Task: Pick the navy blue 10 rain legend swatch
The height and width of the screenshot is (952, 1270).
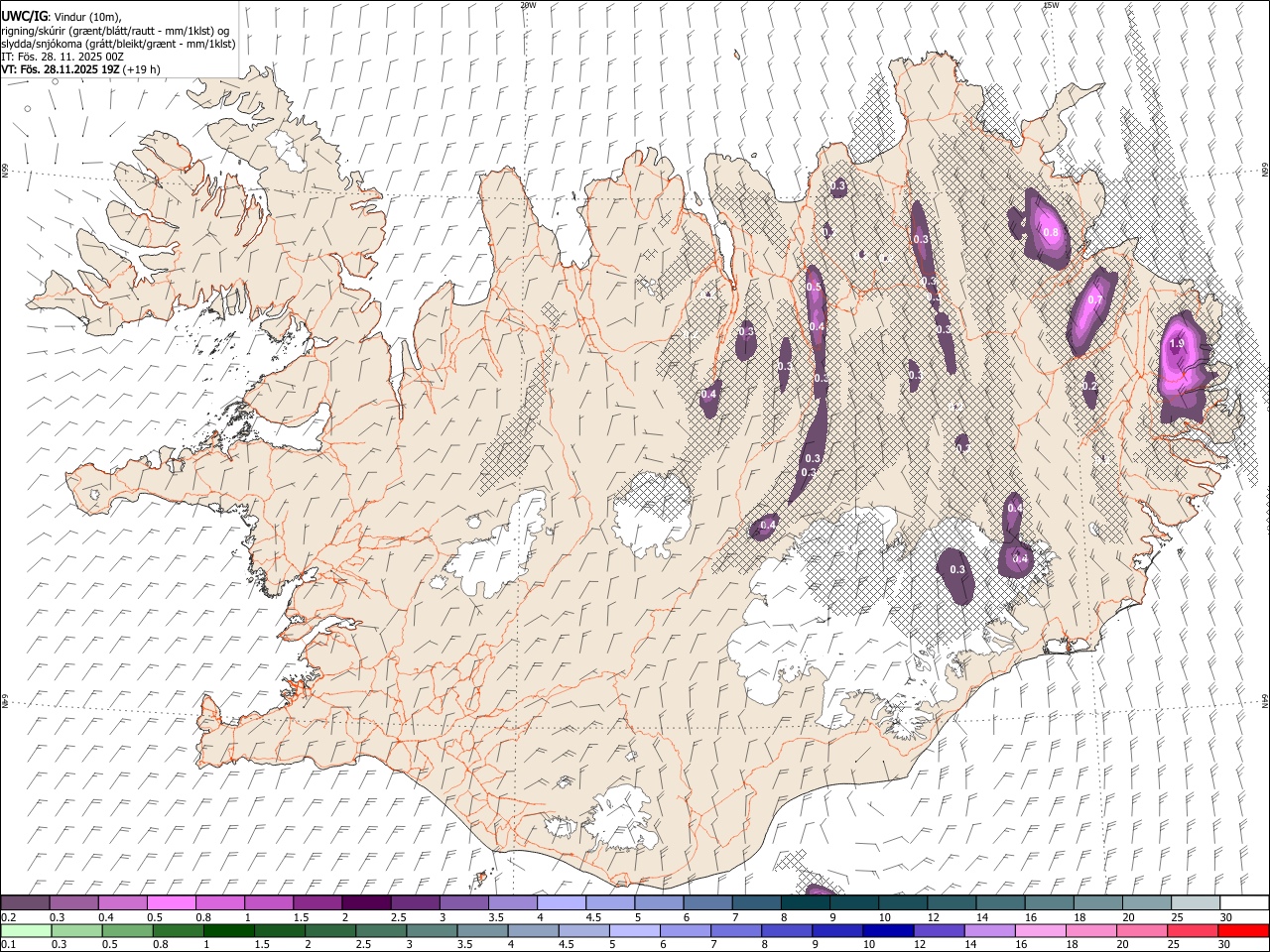Action: (x=888, y=930)
